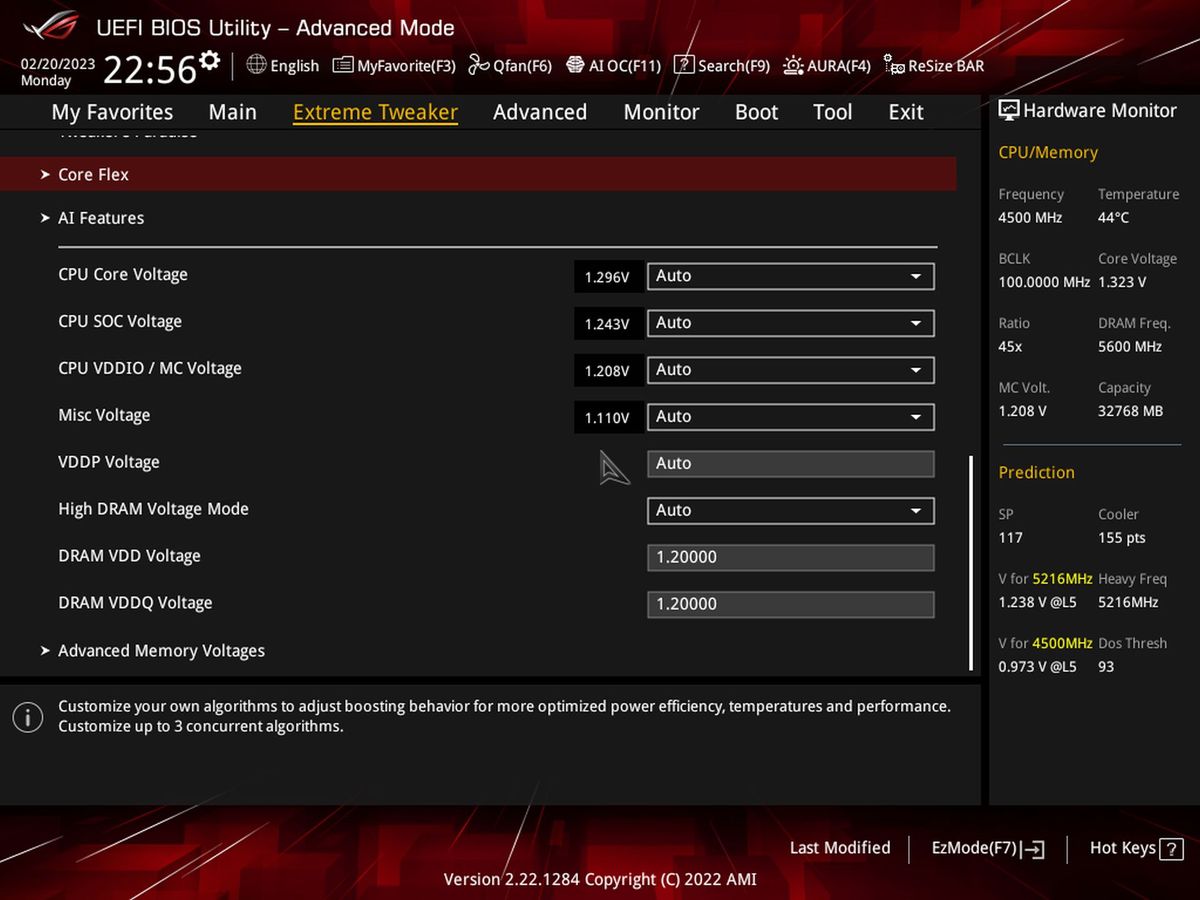Screen dimensions: 1200x900
Task: Open the Monitor tab
Action: pyautogui.click(x=661, y=112)
